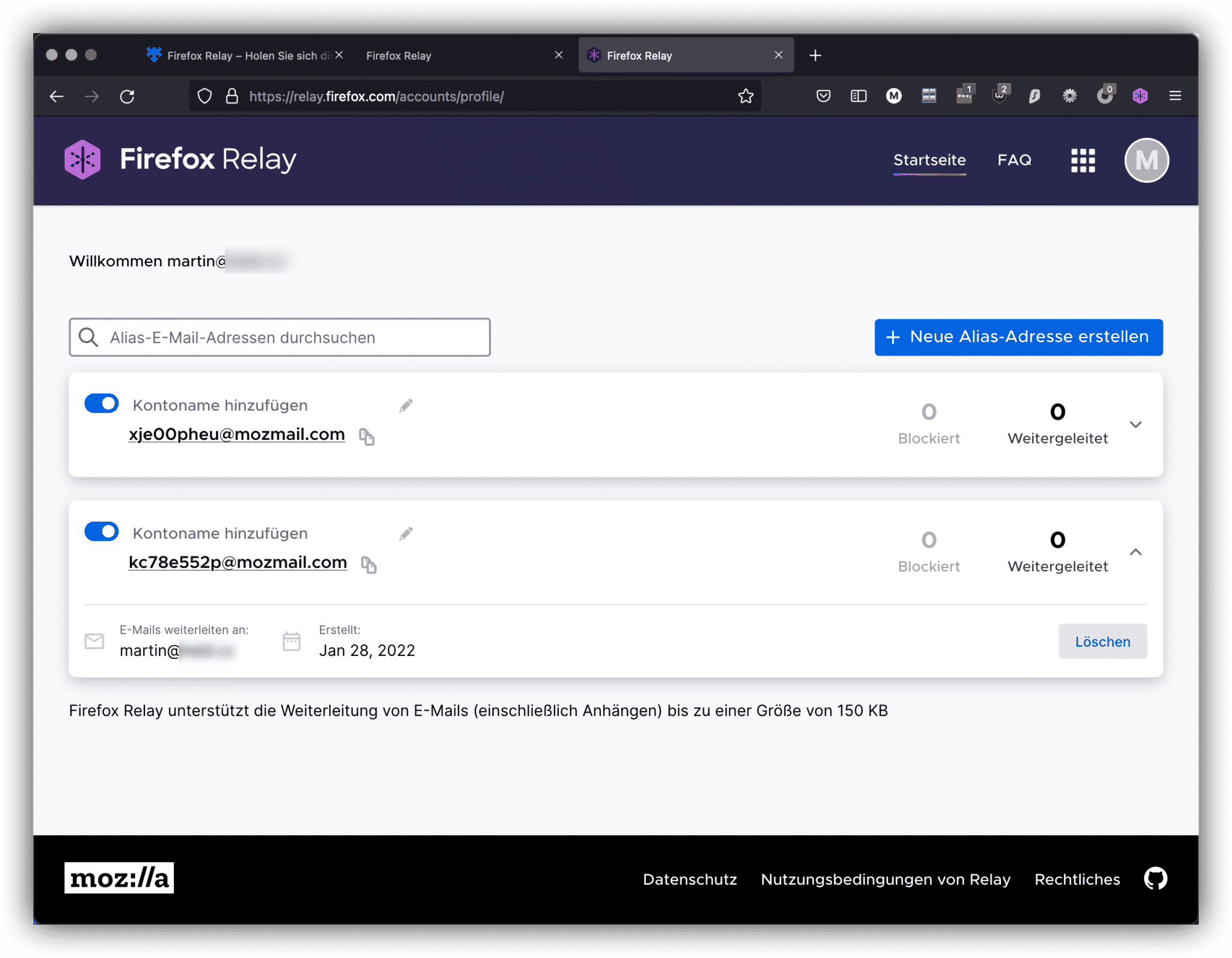Save page to Pocket

[824, 96]
